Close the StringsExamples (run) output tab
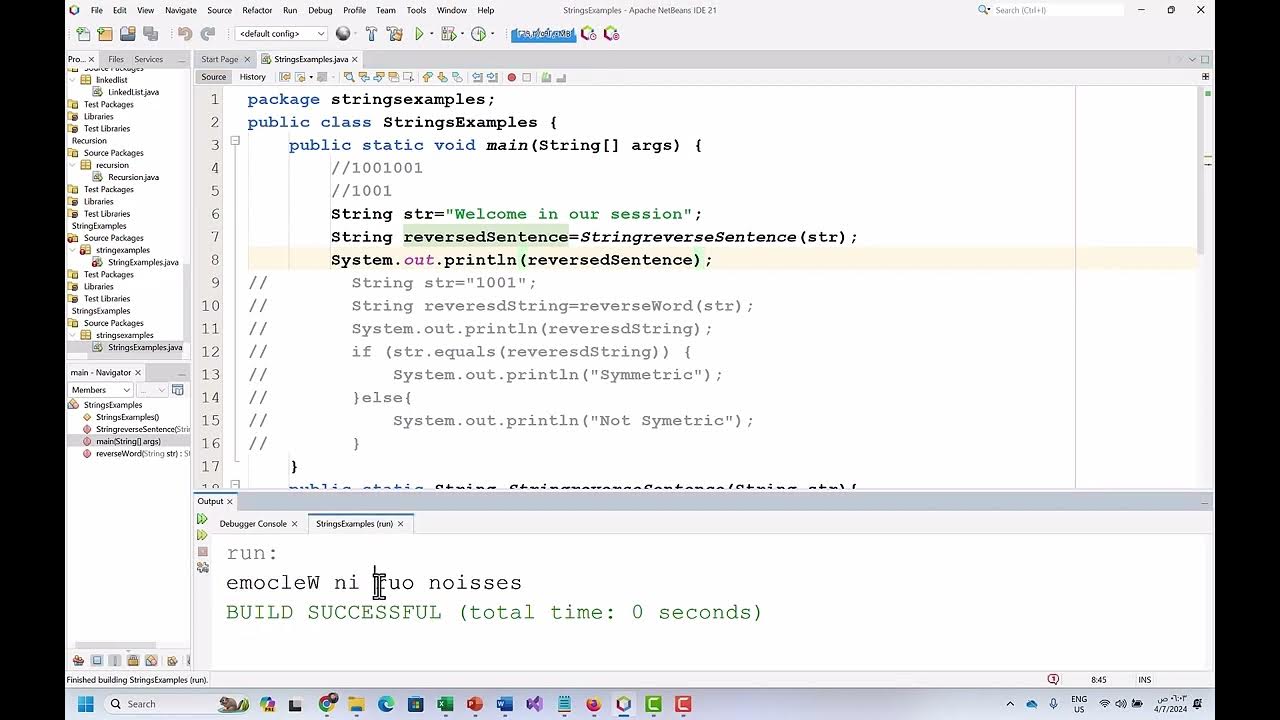Image resolution: width=1280 pixels, height=720 pixels. (x=400, y=524)
